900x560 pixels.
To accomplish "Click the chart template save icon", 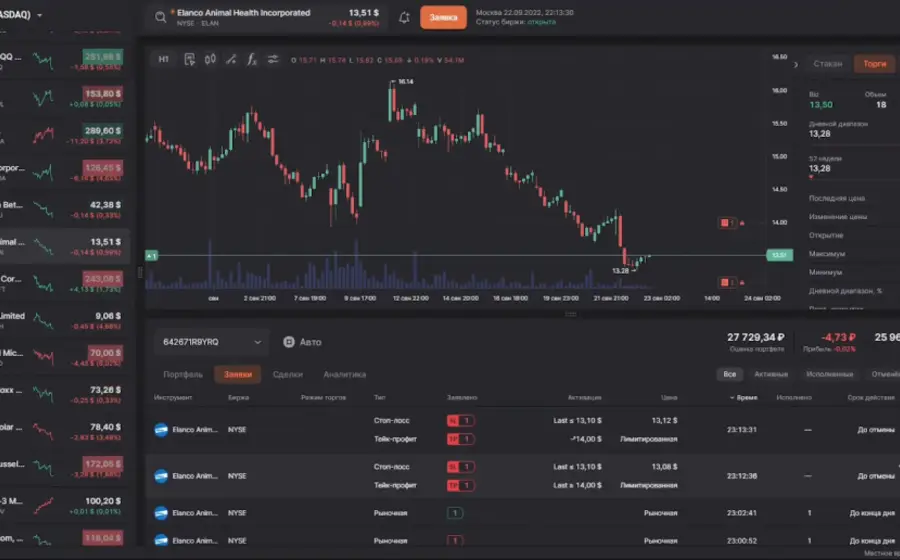I will (189, 59).
